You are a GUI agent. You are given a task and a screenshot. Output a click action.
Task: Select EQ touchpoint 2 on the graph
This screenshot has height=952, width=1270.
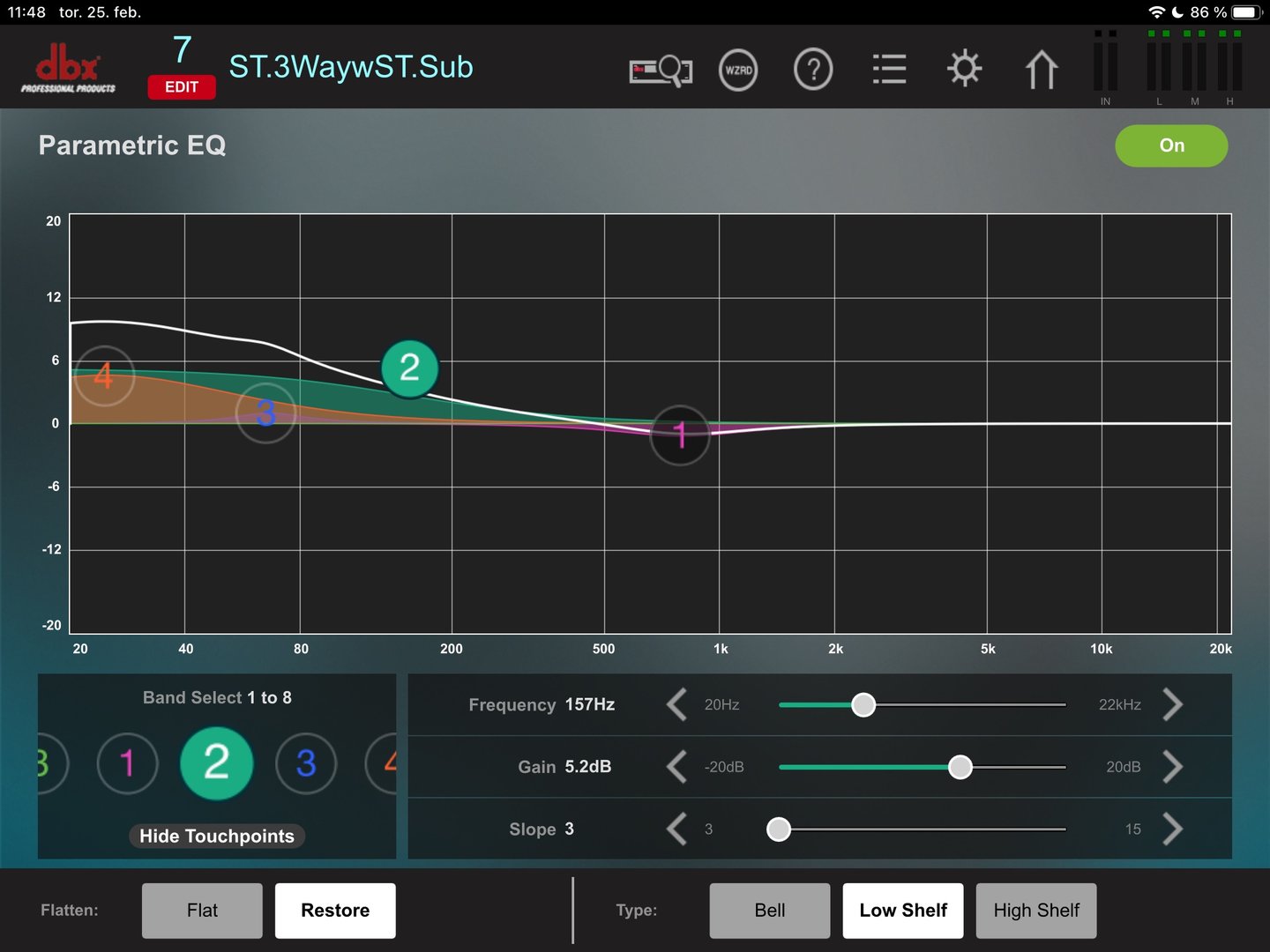point(409,368)
